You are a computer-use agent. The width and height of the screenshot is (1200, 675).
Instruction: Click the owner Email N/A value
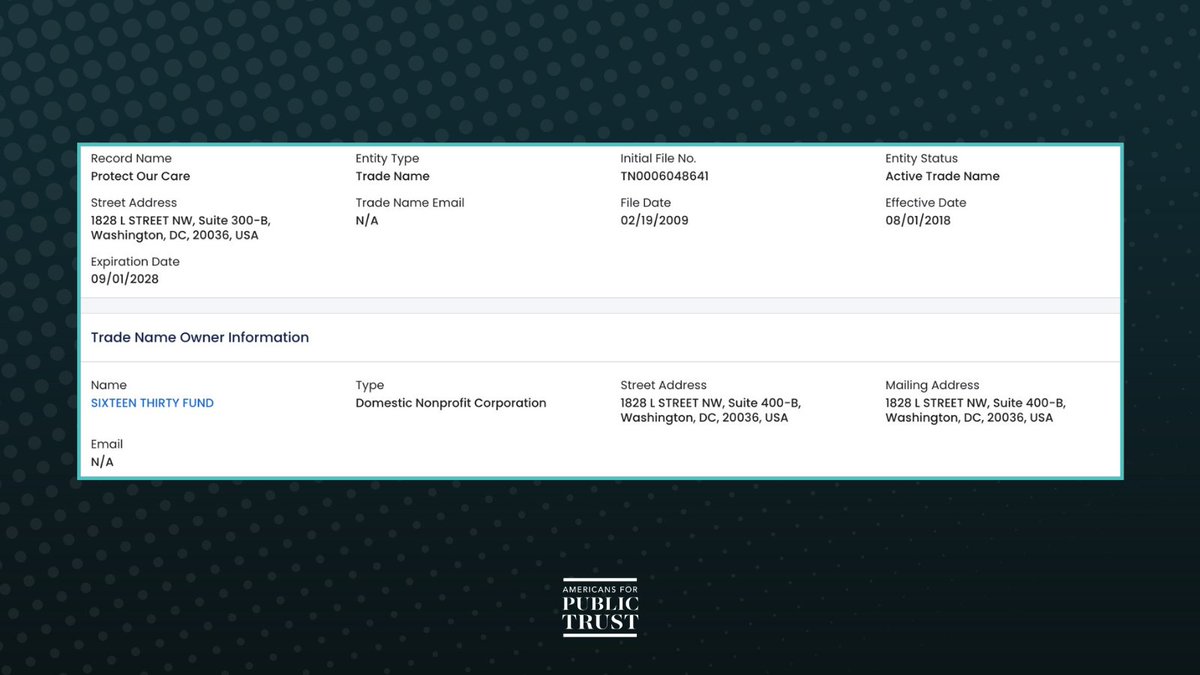[102, 462]
